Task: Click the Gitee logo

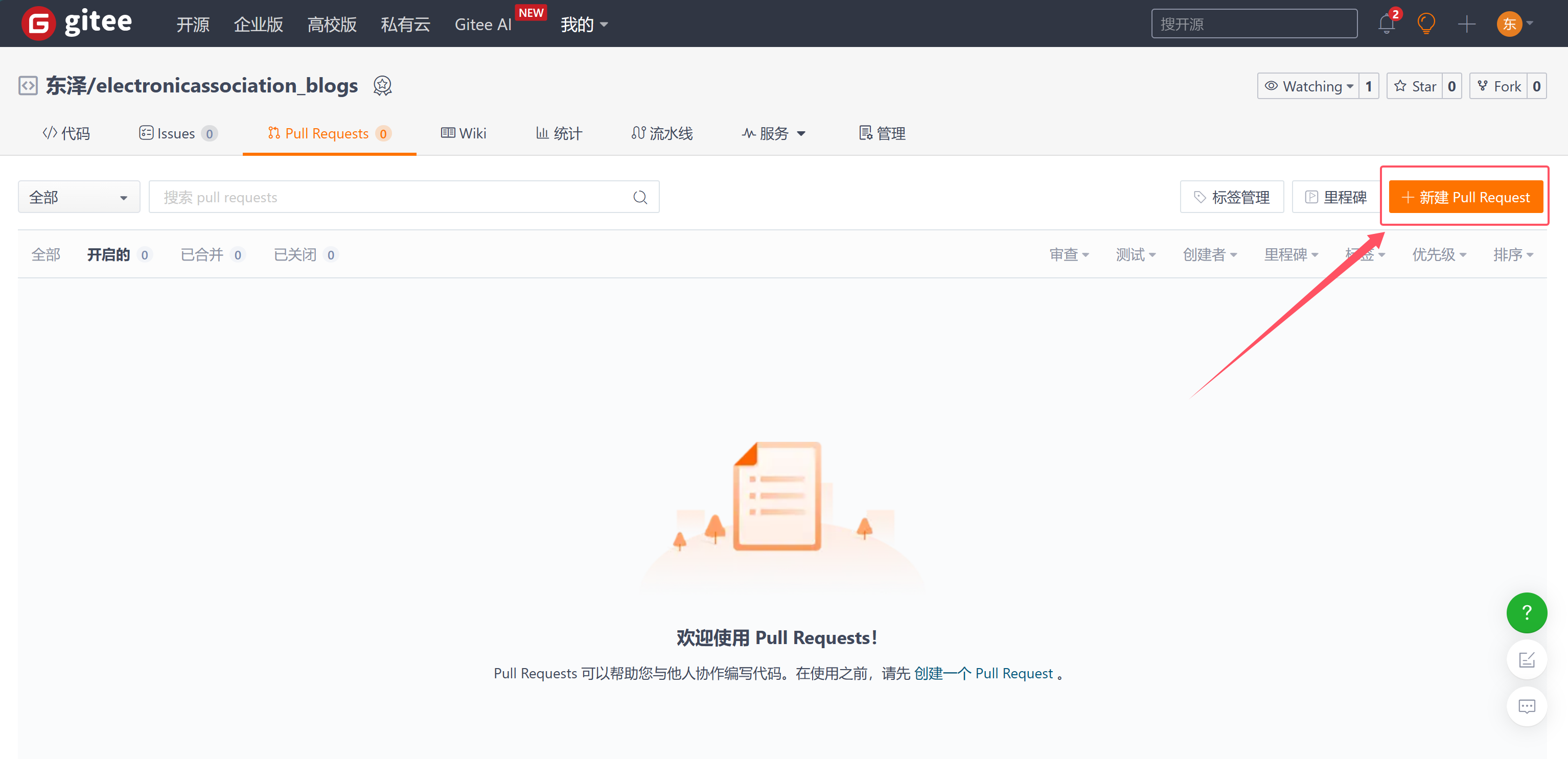Action: tap(77, 23)
